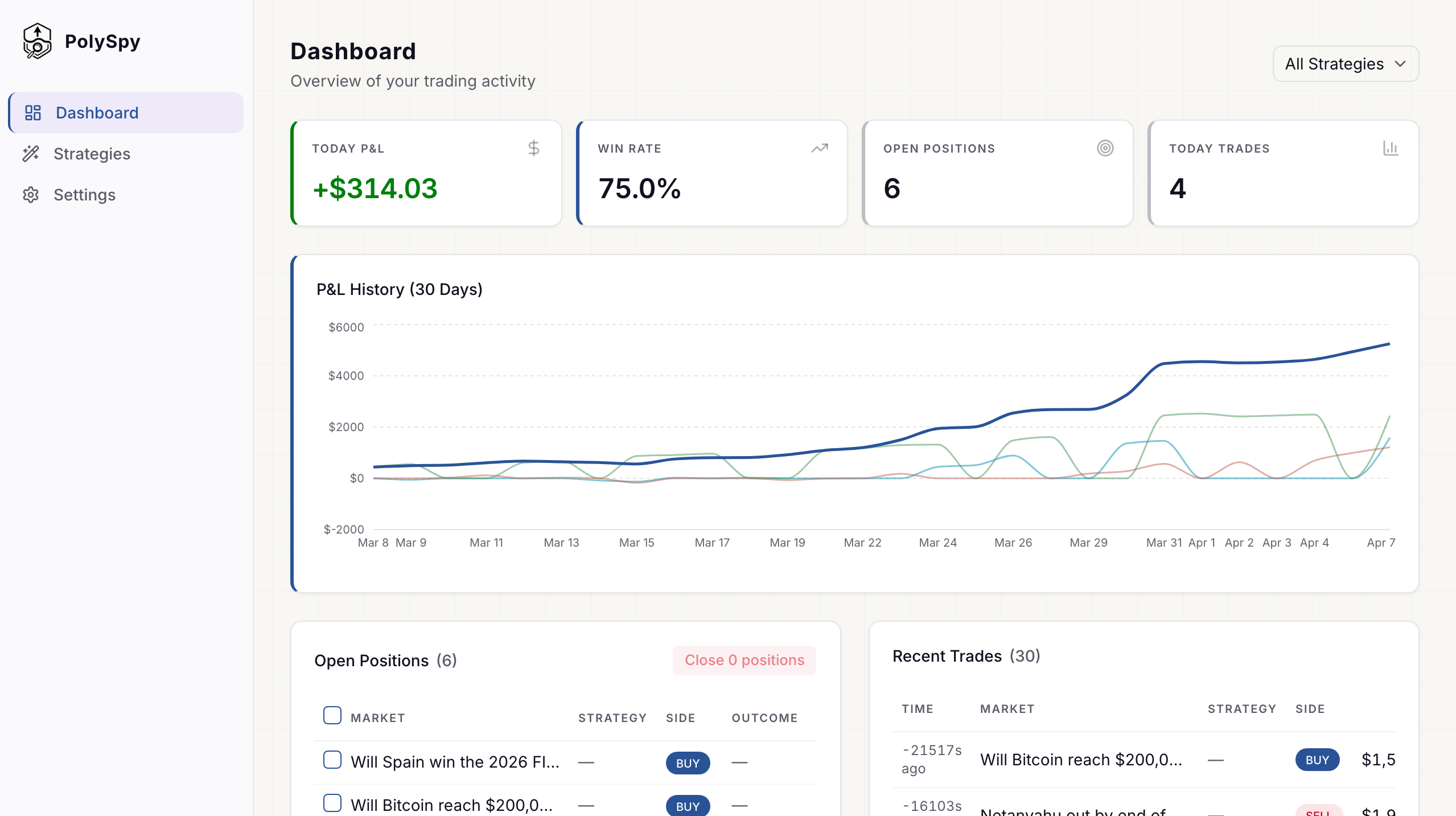Click the trending arrow icon on Win Rate card
Image resolution: width=1456 pixels, height=816 pixels.
tap(819, 147)
